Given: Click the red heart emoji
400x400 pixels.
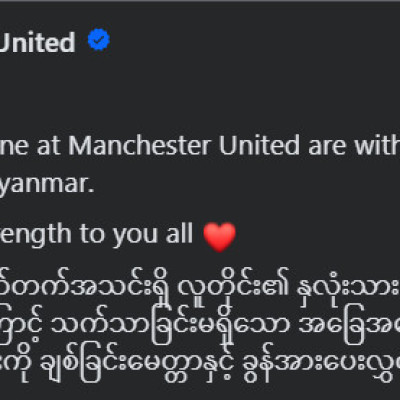Looking at the screenshot, I should [220, 236].
